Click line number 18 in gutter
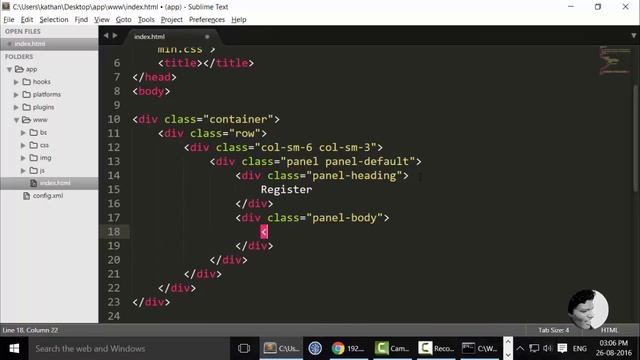 click(x=114, y=232)
